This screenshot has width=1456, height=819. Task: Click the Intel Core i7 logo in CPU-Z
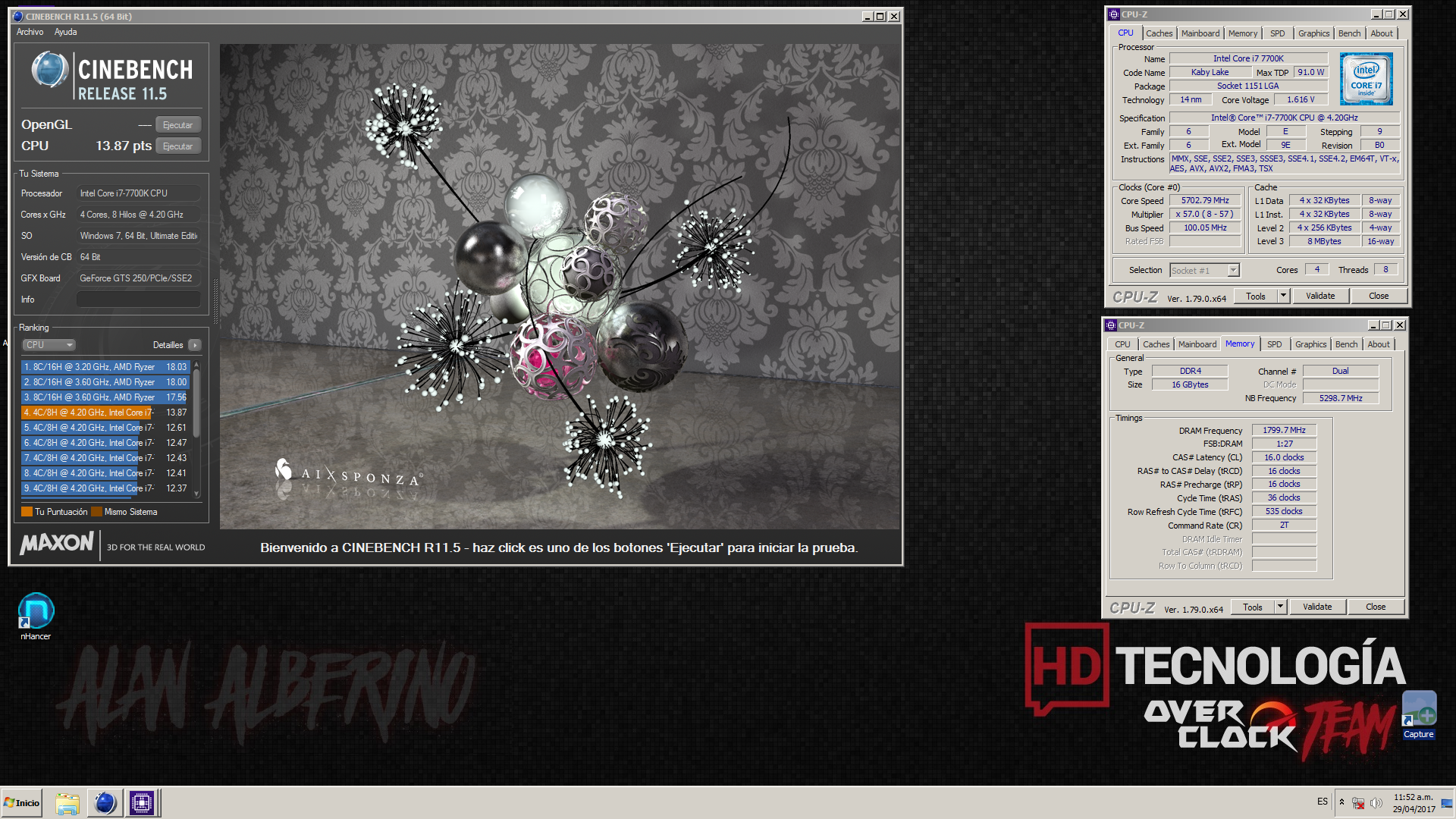coord(1366,79)
